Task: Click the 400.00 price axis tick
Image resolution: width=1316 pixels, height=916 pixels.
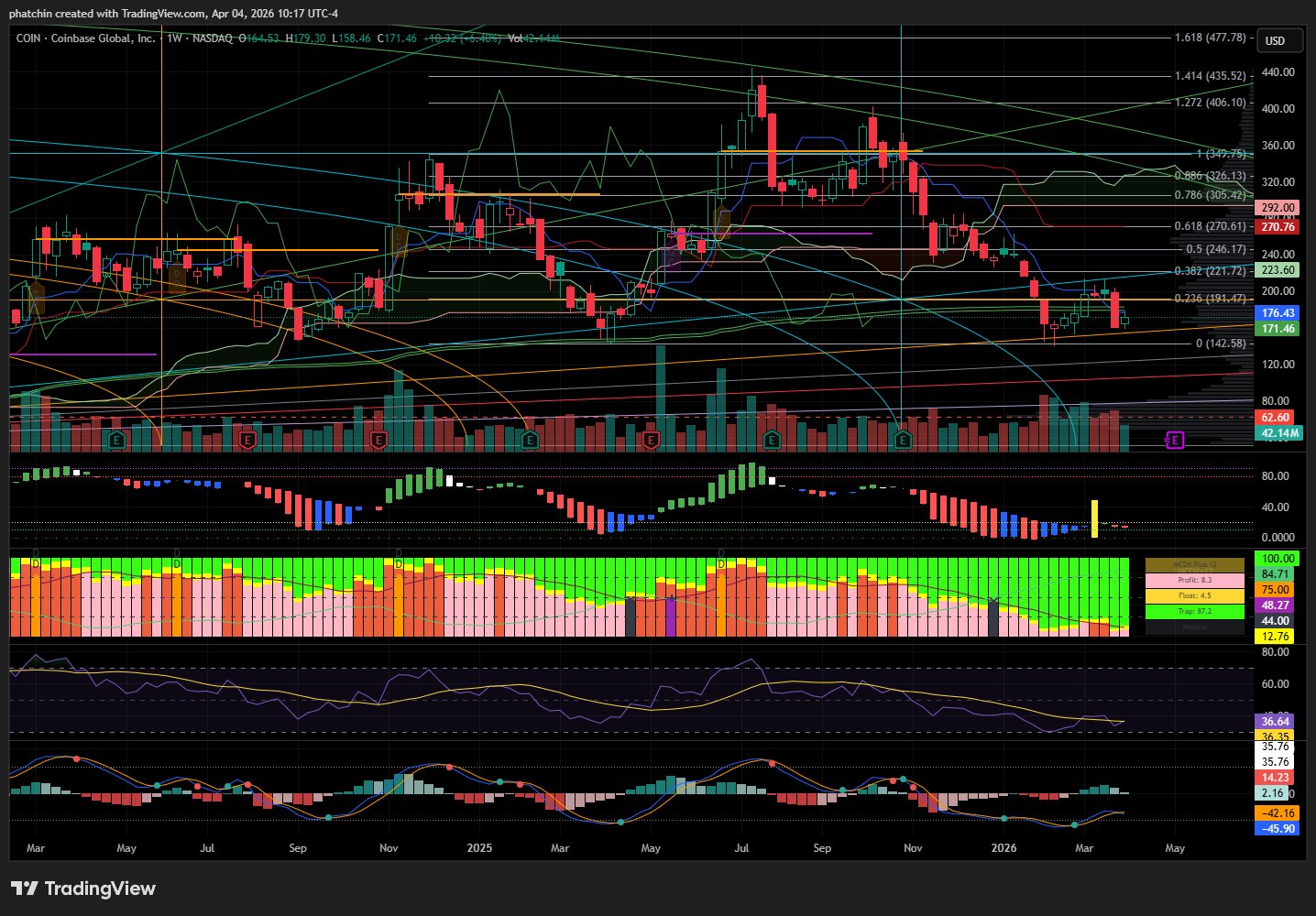Action: 1278,109
